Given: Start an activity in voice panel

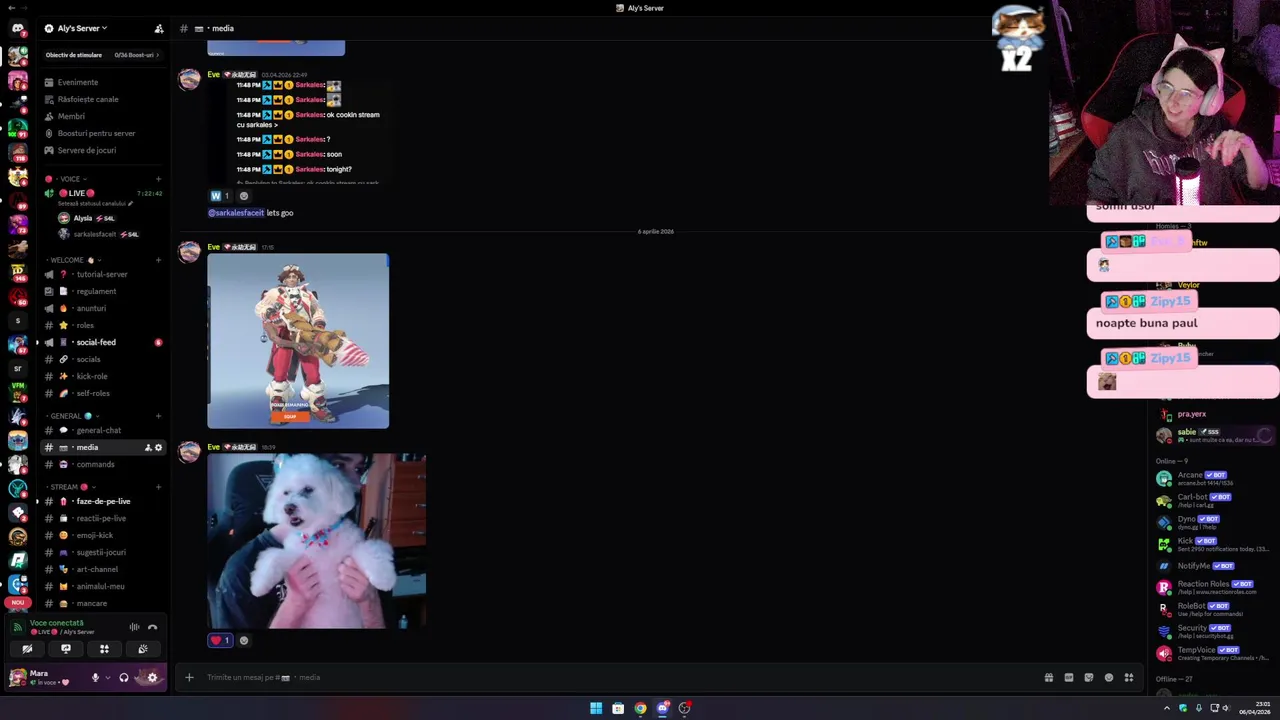Looking at the screenshot, I should click(x=104, y=649).
